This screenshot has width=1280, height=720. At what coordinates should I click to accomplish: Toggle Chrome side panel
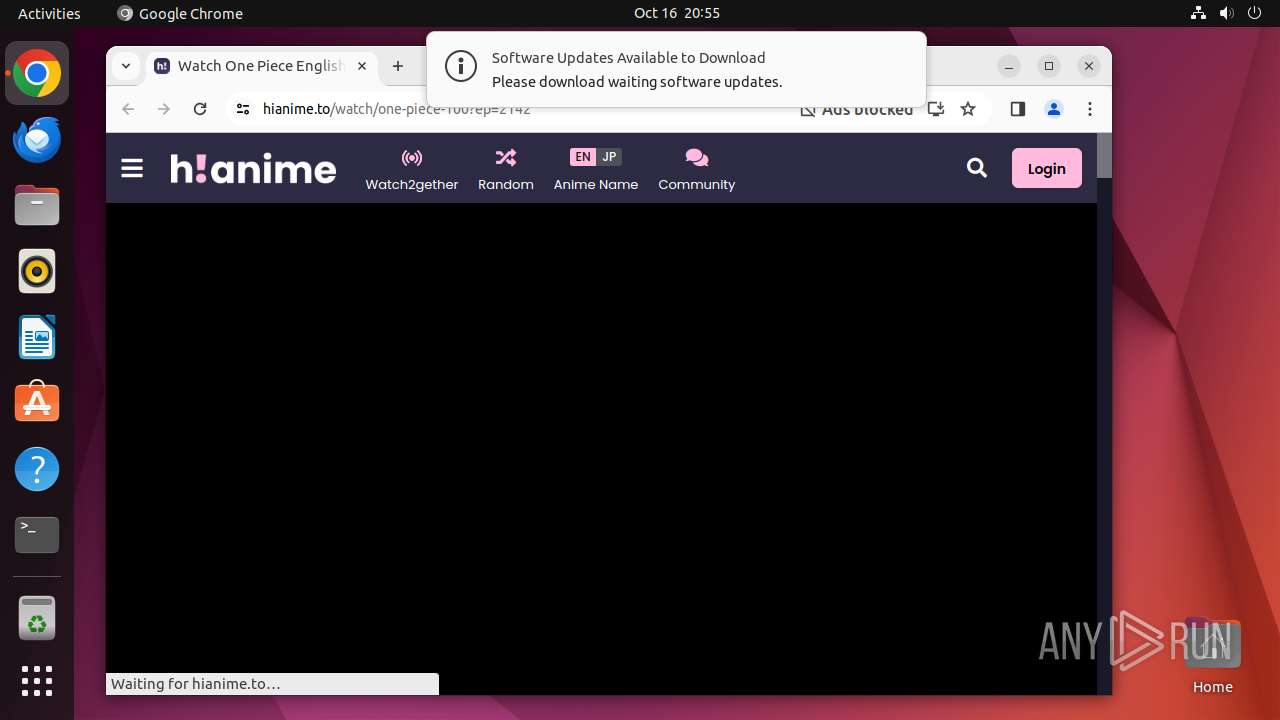(x=1018, y=109)
